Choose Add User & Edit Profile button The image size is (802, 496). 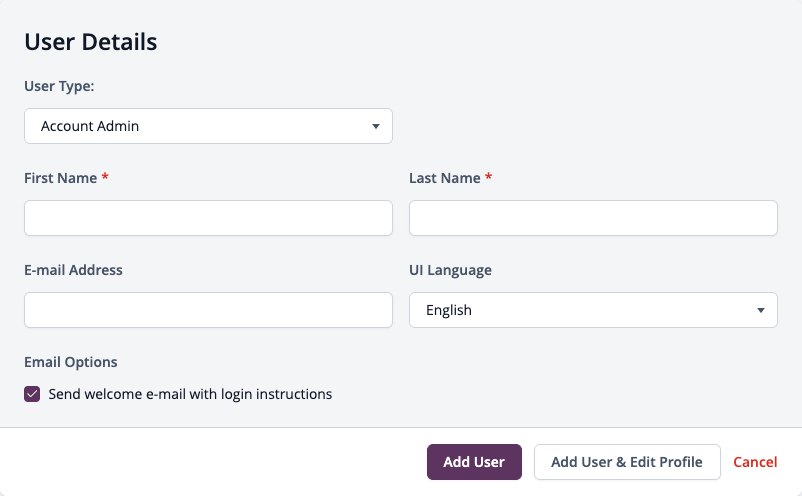tap(627, 462)
